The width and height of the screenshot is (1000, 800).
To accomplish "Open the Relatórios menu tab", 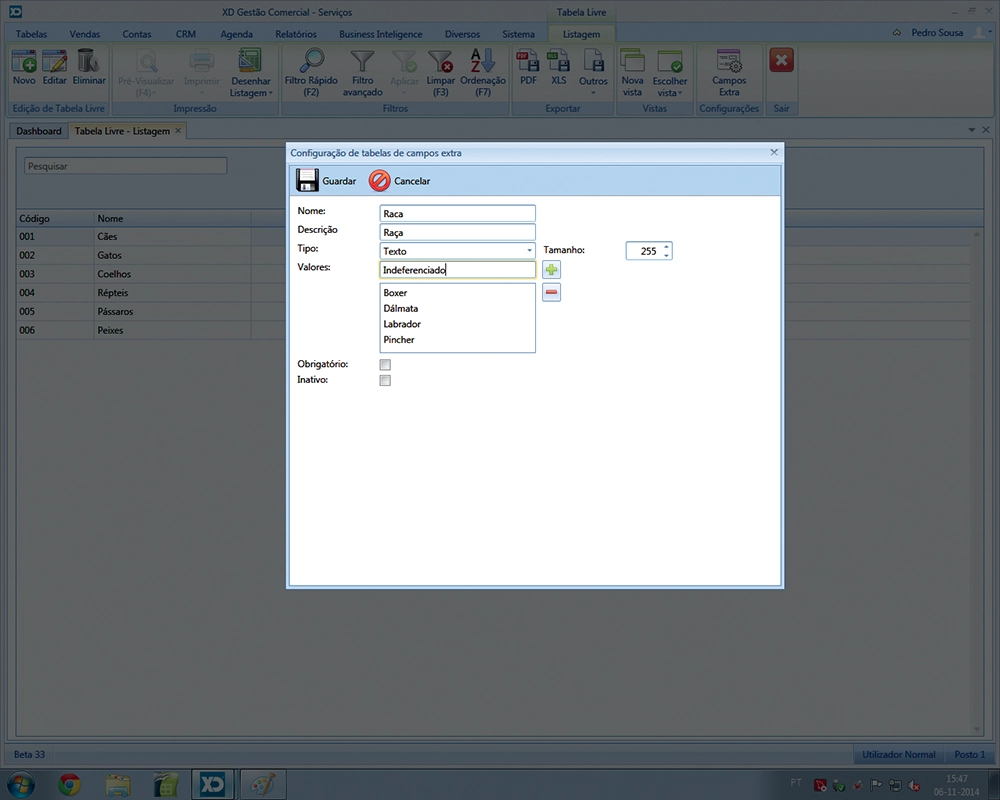I will click(295, 34).
